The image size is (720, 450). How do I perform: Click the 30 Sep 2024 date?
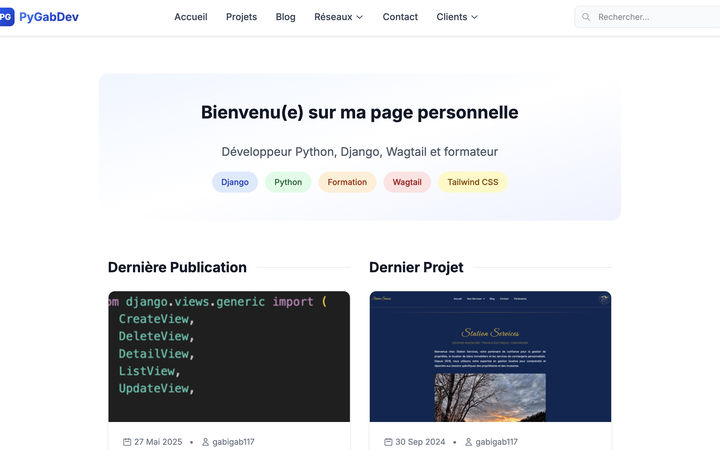point(420,442)
